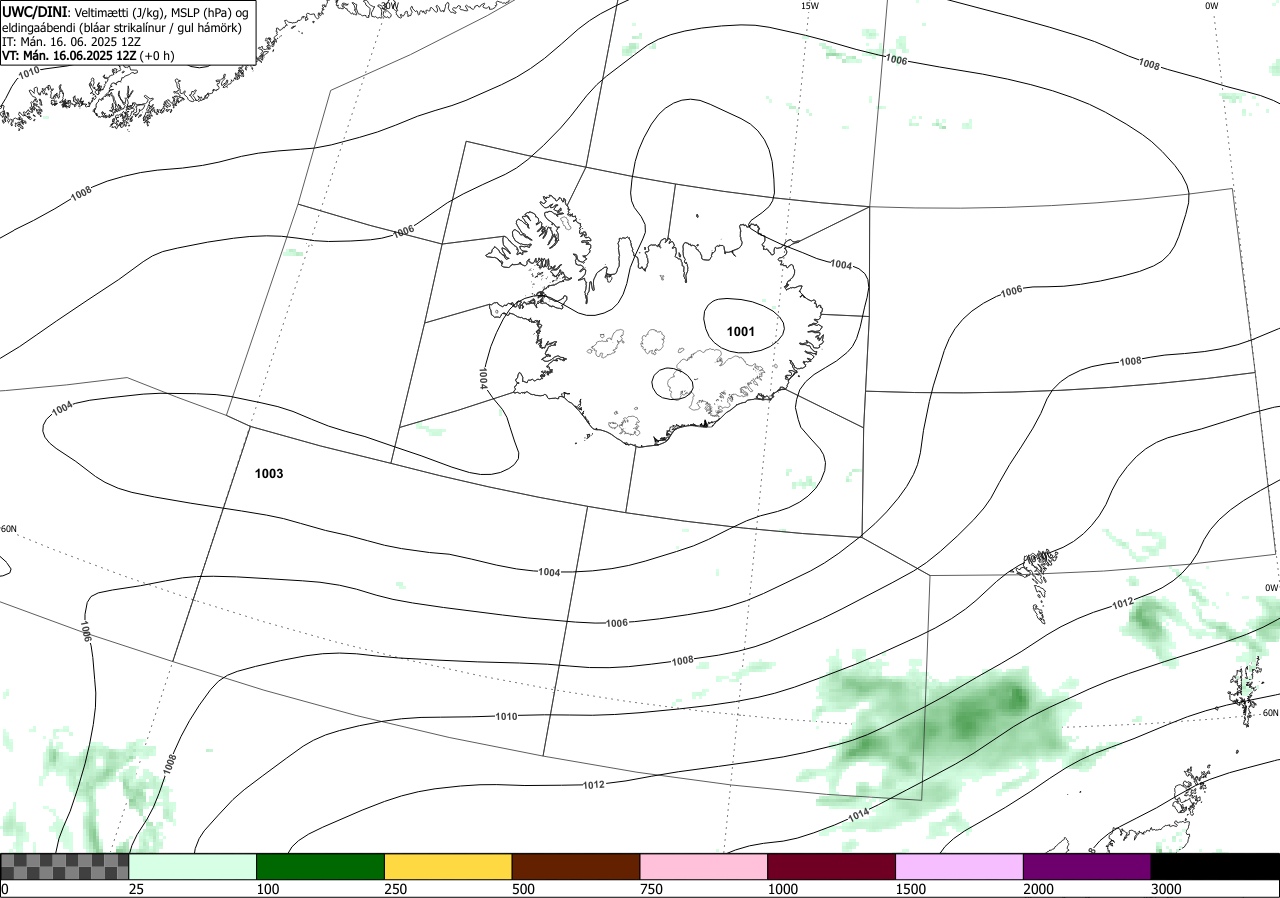1280x898 pixels.
Task: Click the legend value label 100
Action: tap(268, 889)
